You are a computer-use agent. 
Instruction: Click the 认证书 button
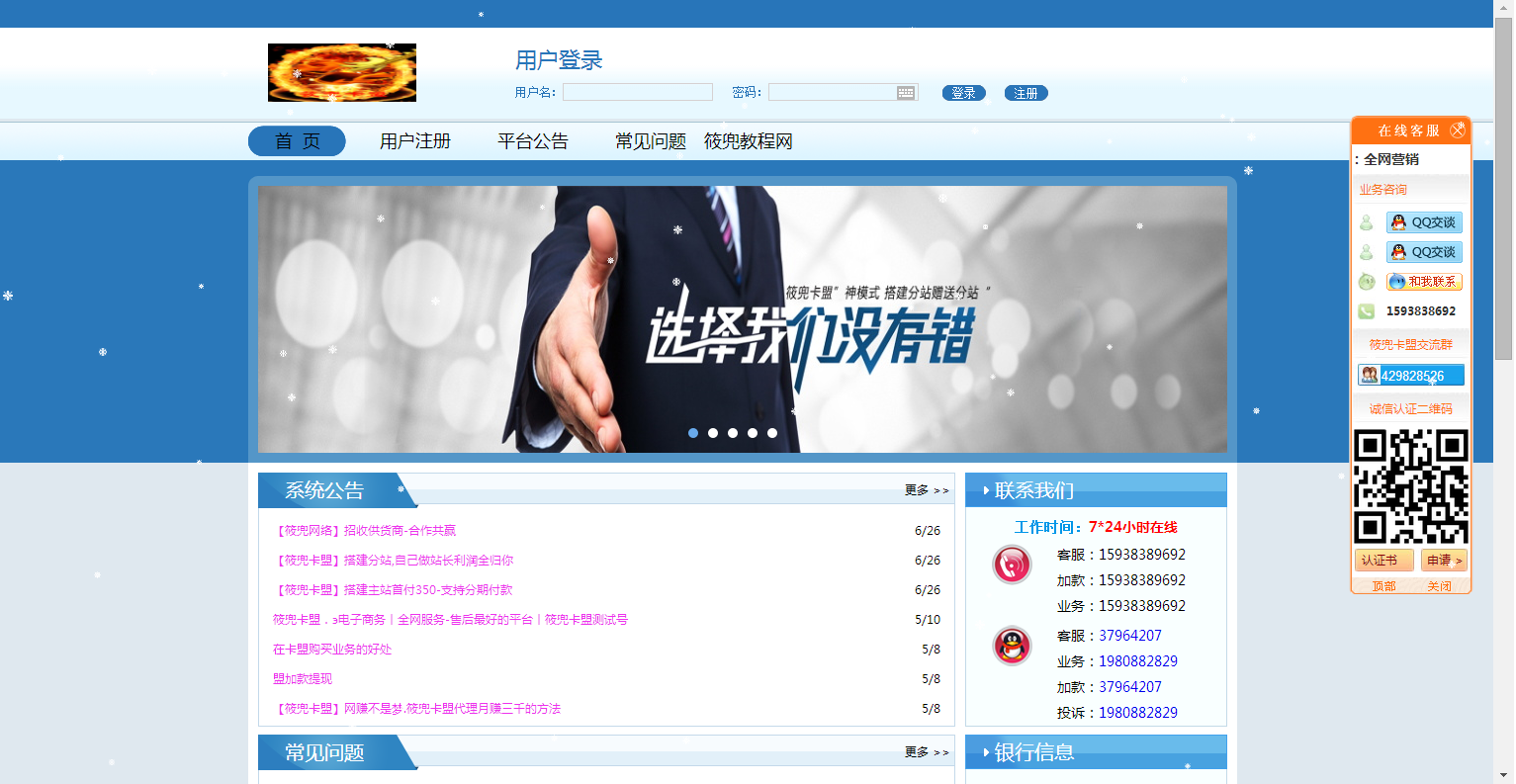click(1384, 561)
